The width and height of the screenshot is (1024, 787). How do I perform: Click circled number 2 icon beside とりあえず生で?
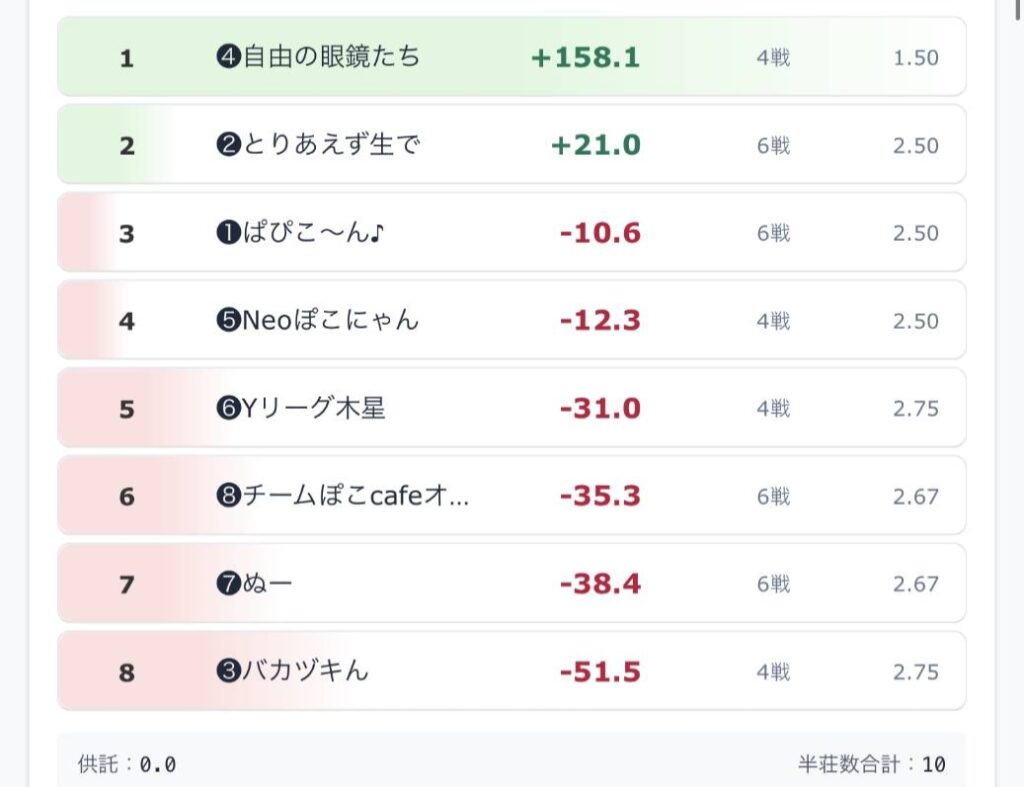pos(226,146)
